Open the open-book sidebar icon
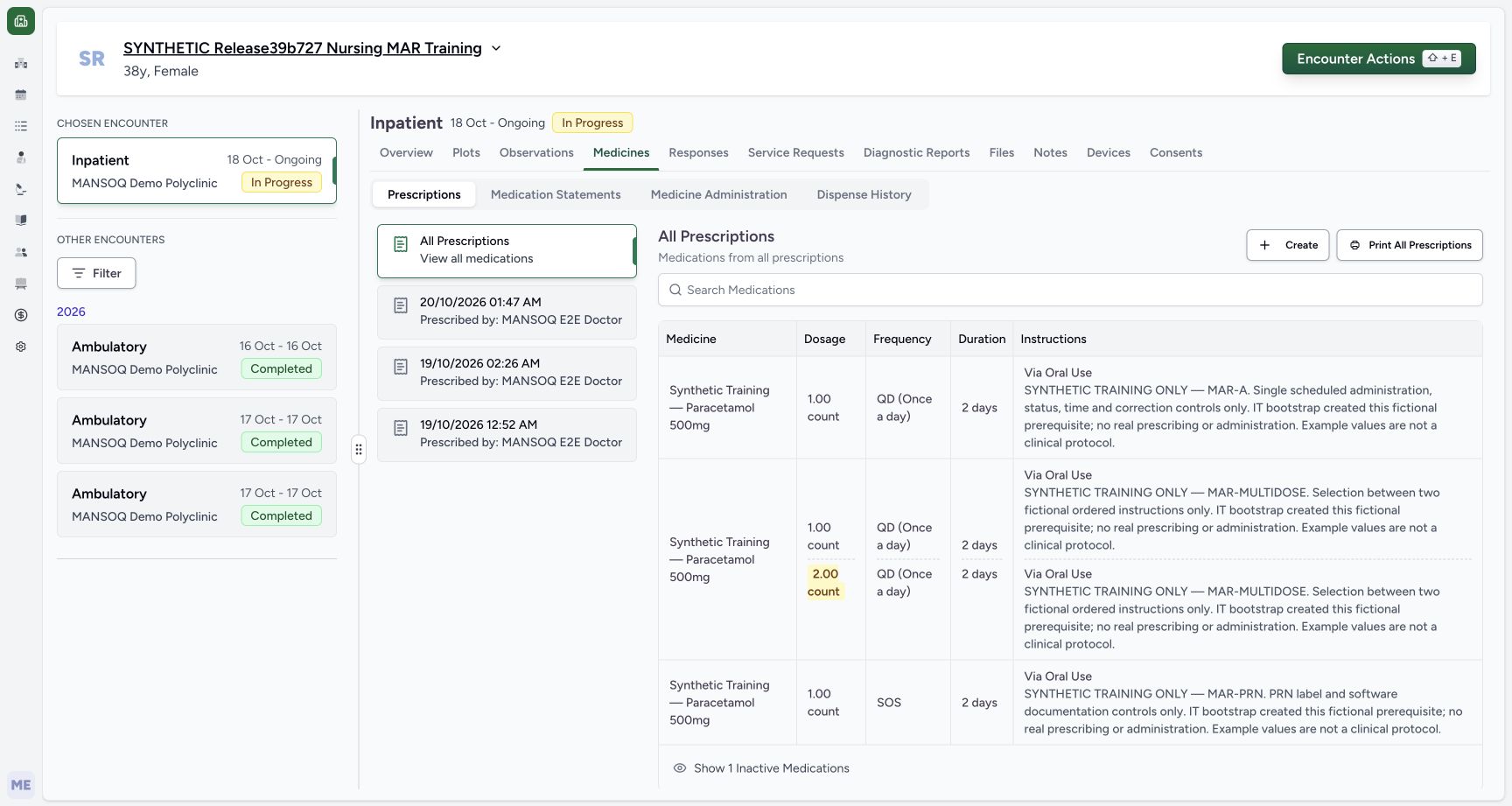The height and width of the screenshot is (806, 1512). tap(21, 221)
